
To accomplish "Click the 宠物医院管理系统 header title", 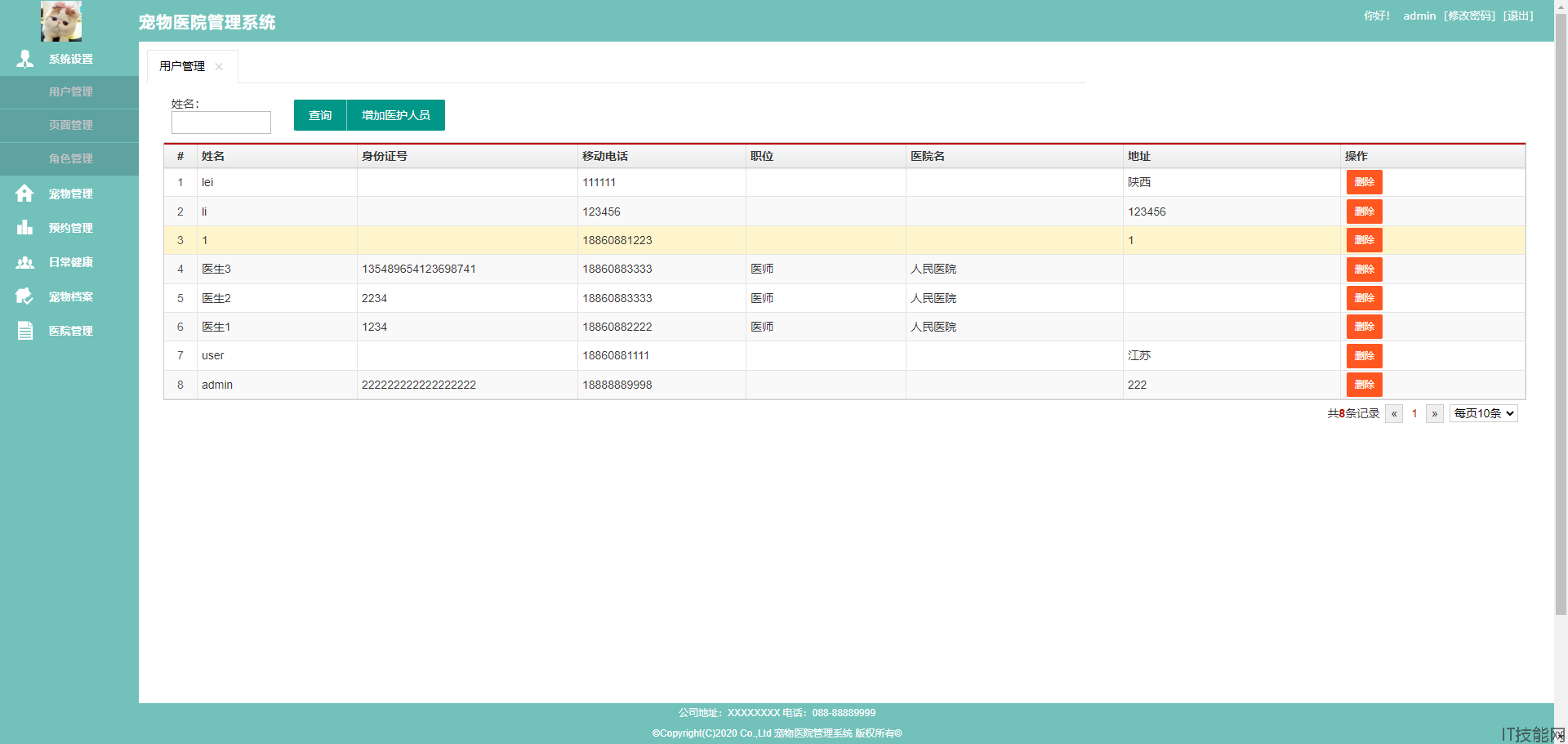I will 207,22.
